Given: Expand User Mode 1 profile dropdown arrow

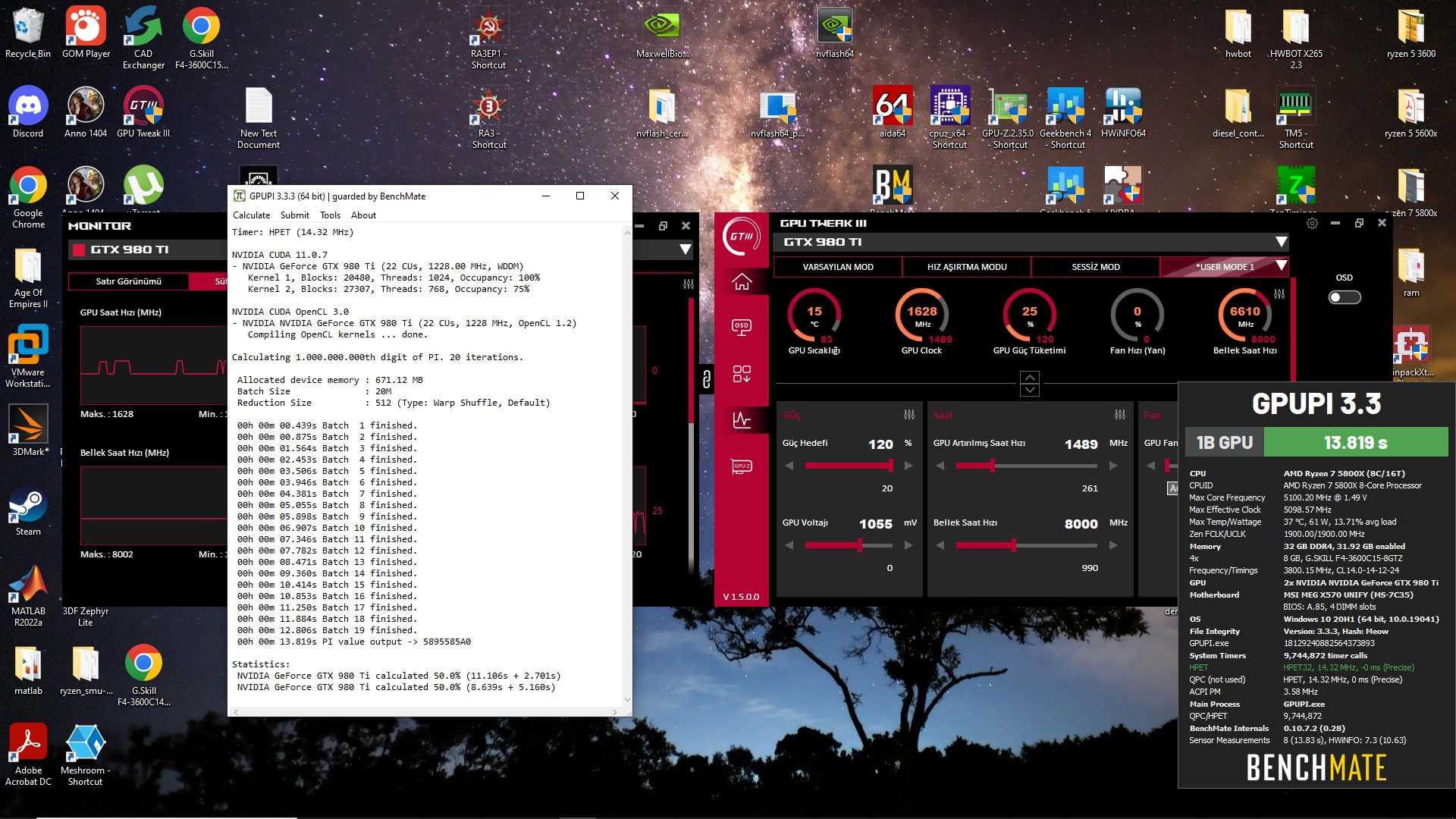Looking at the screenshot, I should [1281, 266].
